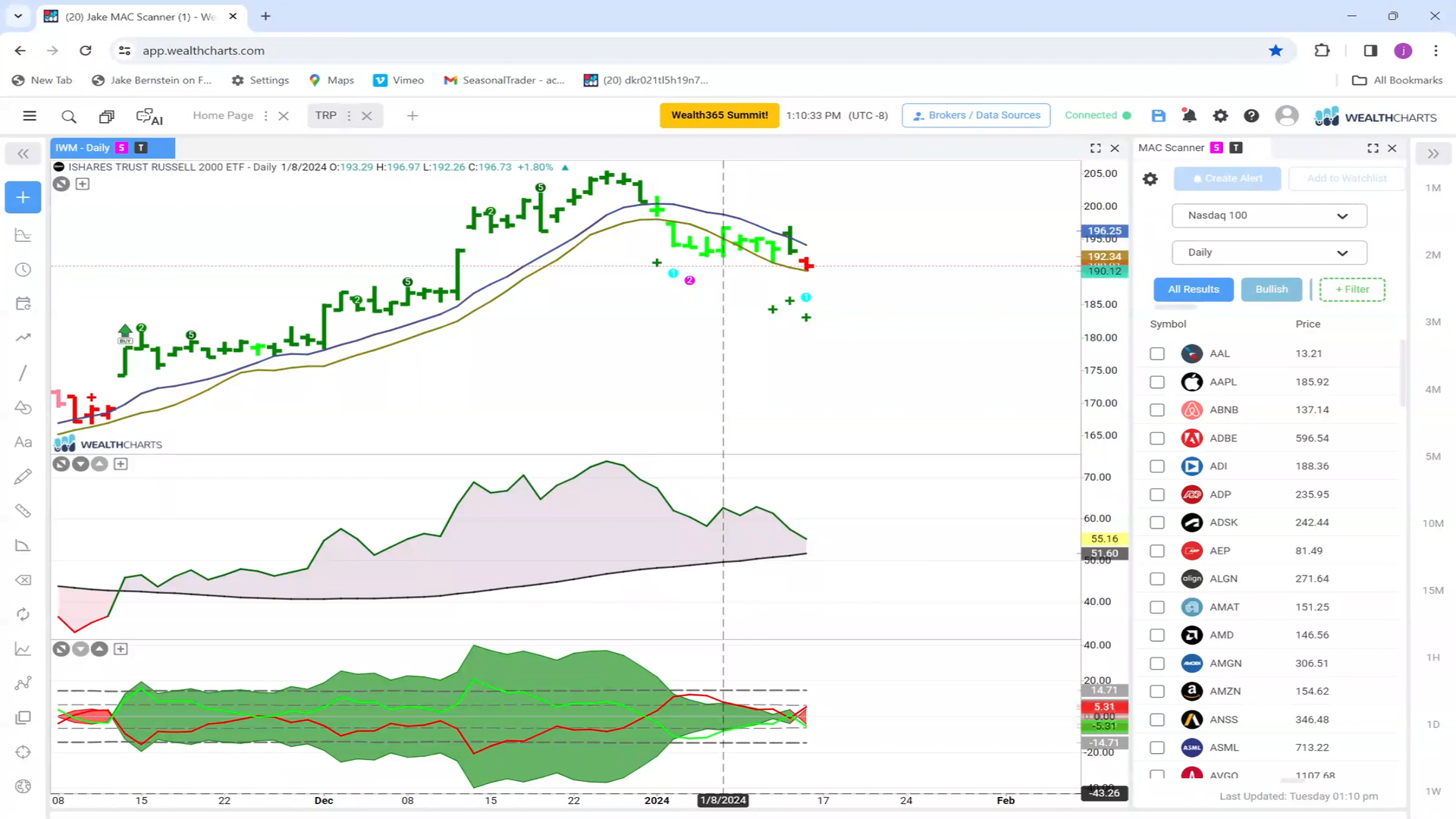Screen dimensions: 1456x819
Task: Move bottom indicator pane up arrow
Action: tap(99, 649)
